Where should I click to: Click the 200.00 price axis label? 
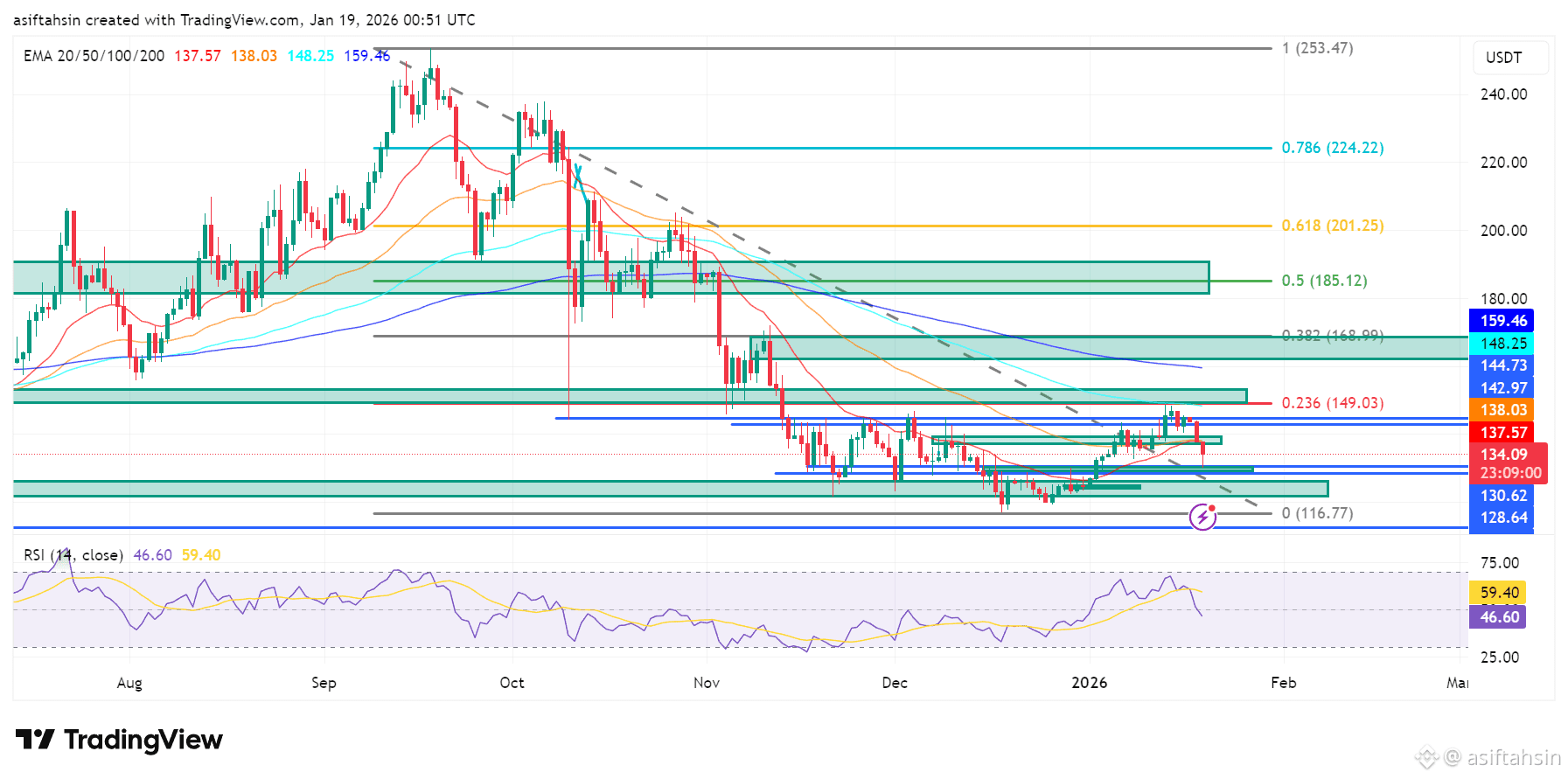[1503, 231]
